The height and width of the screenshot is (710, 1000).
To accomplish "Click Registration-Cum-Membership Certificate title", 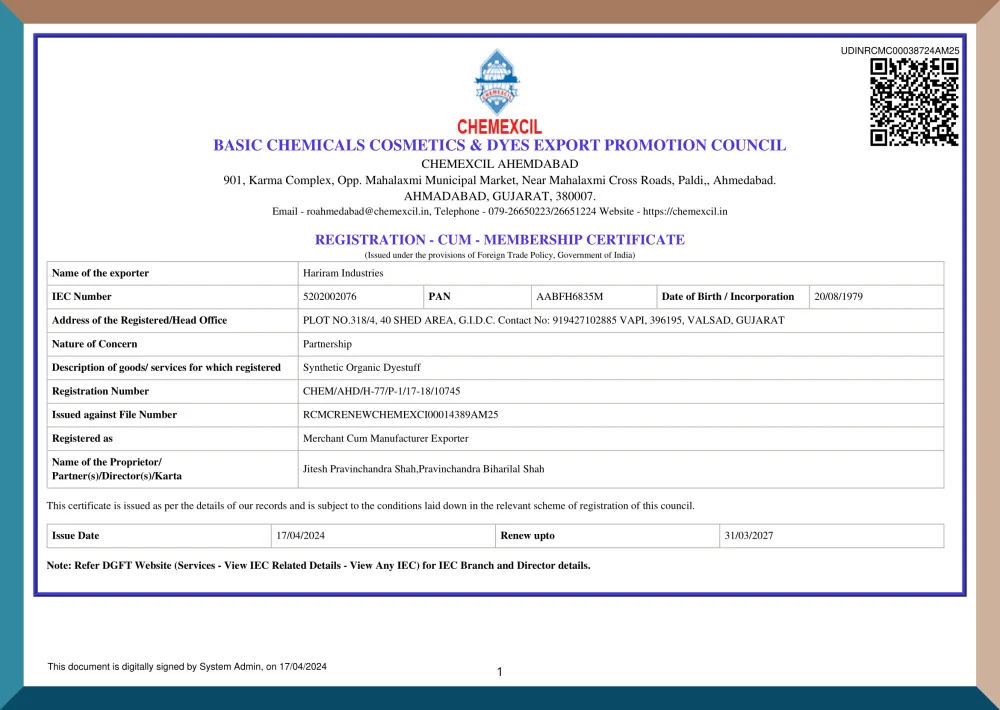I will (x=499, y=240).
